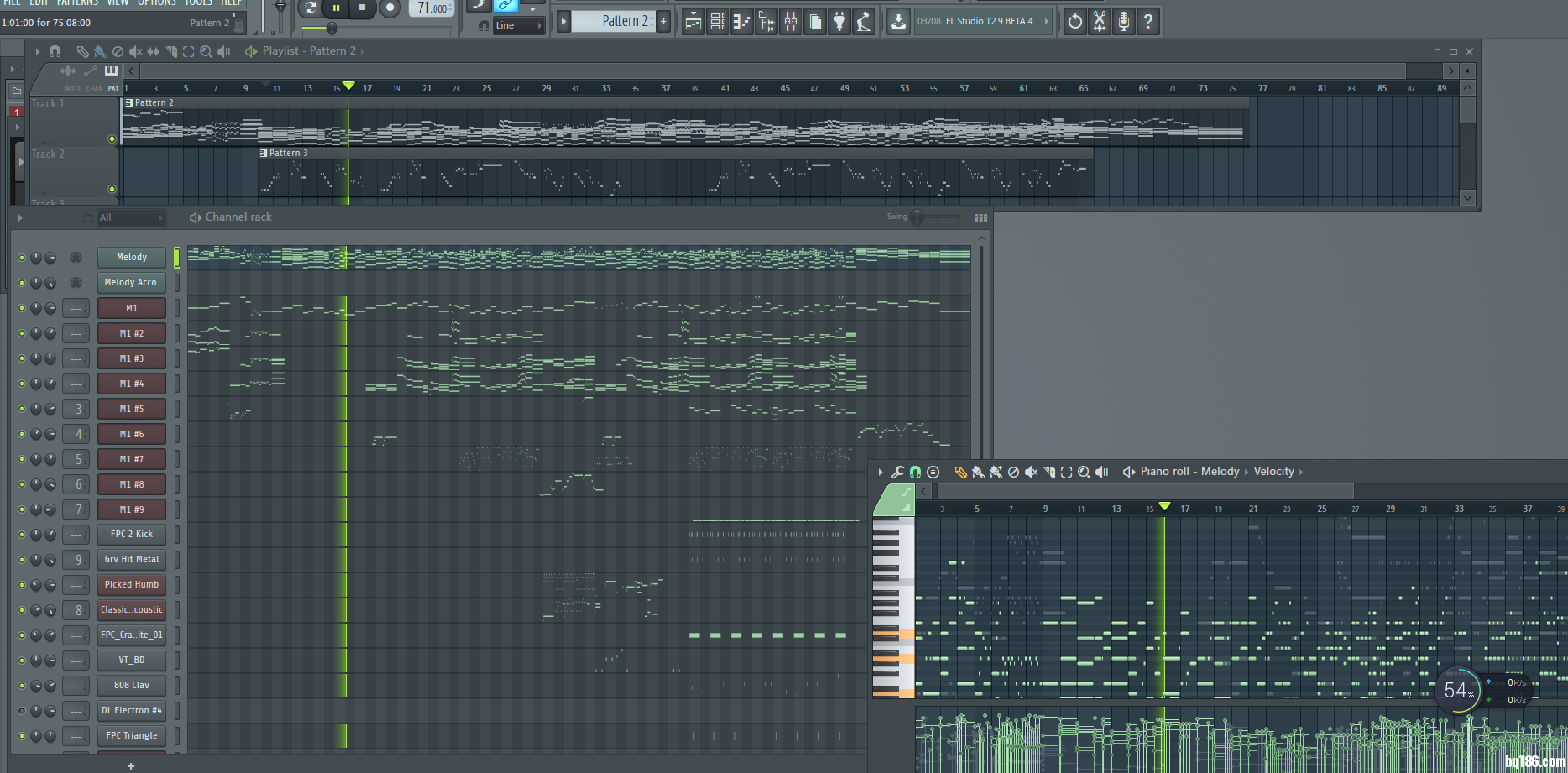The width and height of the screenshot is (1568, 773).
Task: Open the Playlist options menu arrow
Action: (x=38, y=51)
